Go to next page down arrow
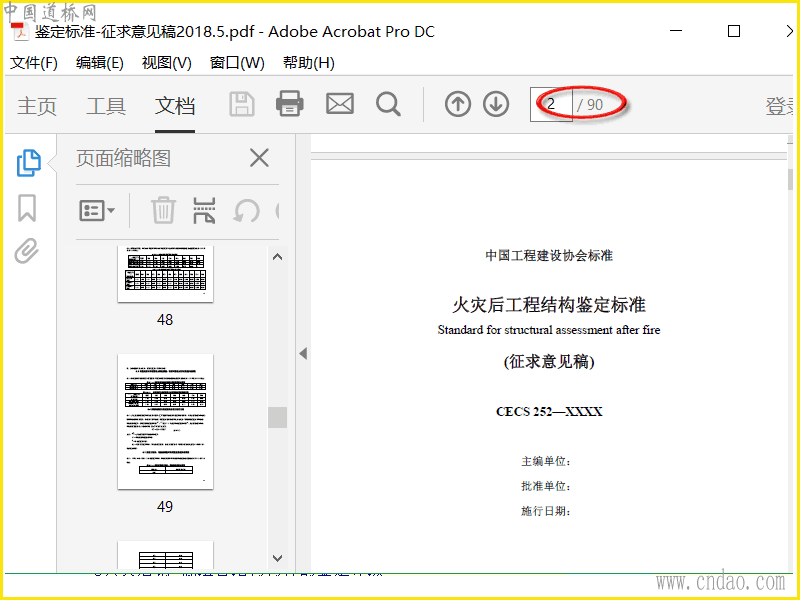800x600 pixels. pos(496,104)
